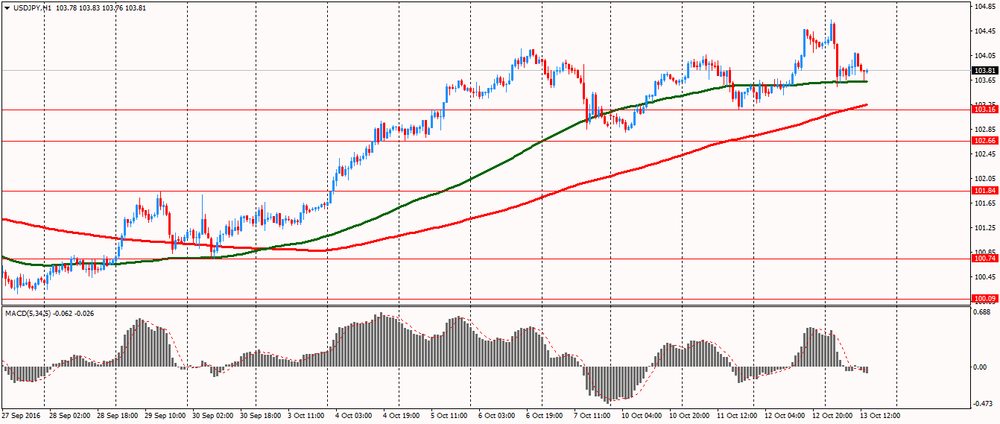Click the 12 Oct 04:00 time label
The width and height of the screenshot is (1000, 424).
(785, 415)
